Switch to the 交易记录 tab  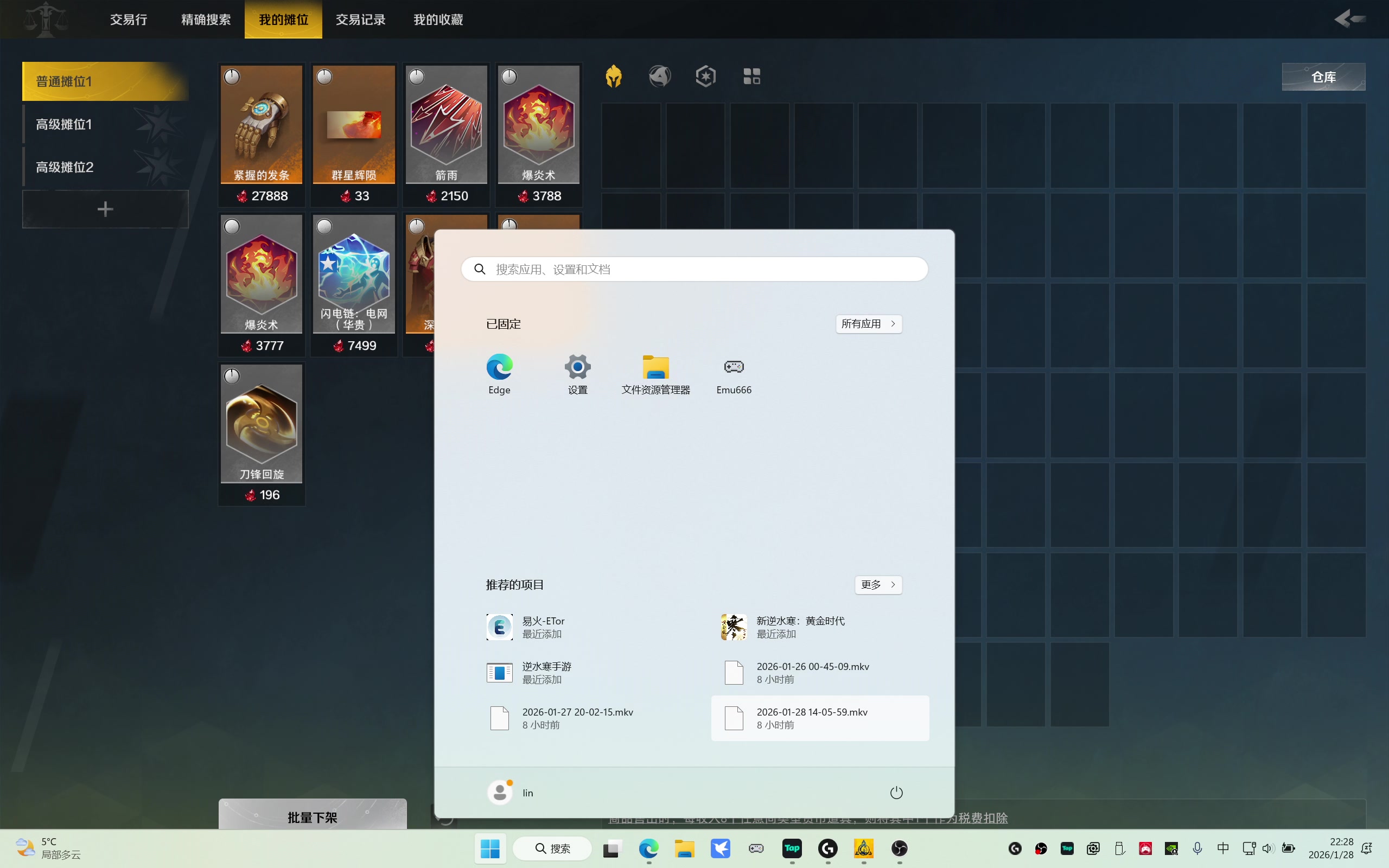(360, 20)
